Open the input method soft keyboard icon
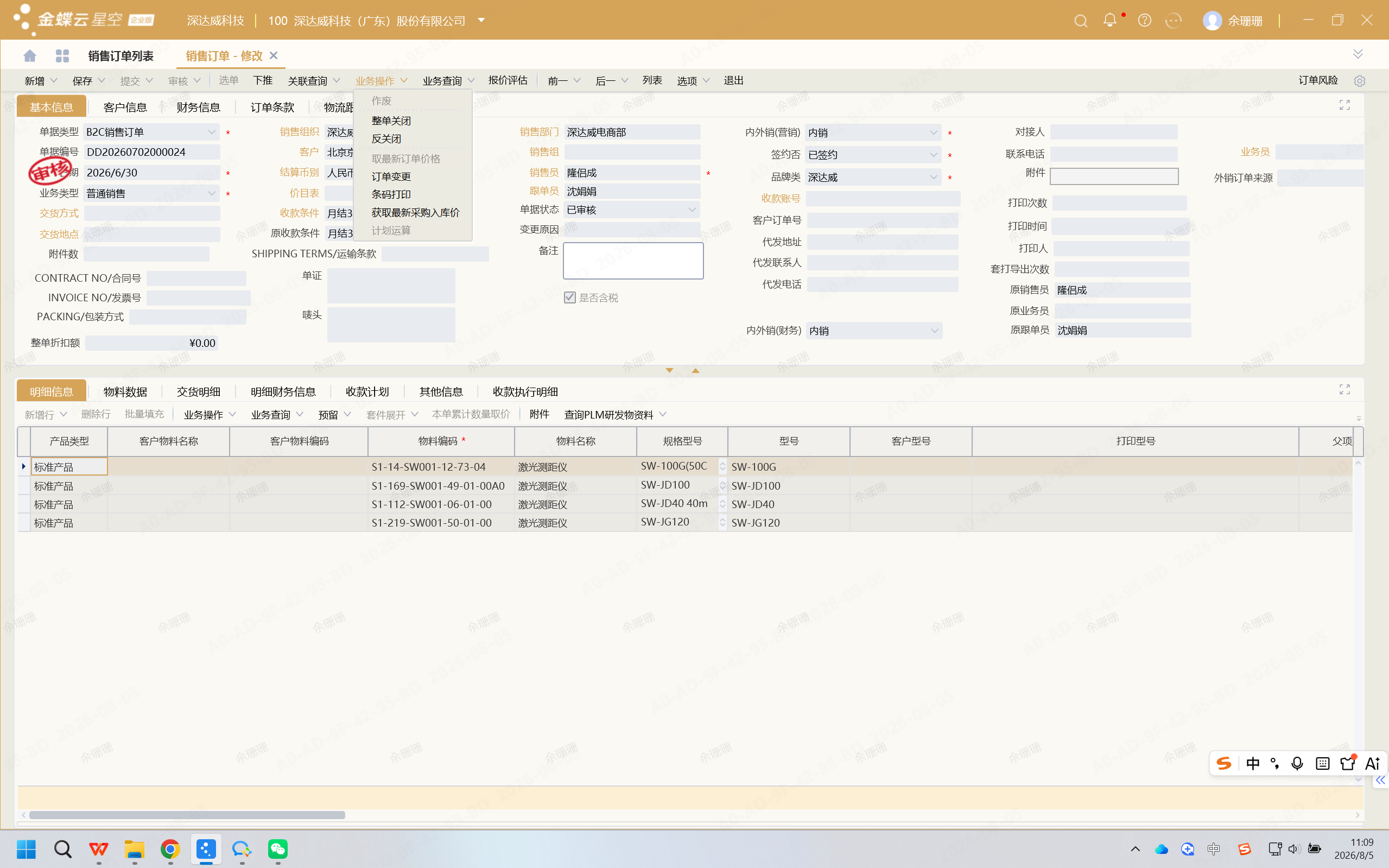 click(1322, 764)
